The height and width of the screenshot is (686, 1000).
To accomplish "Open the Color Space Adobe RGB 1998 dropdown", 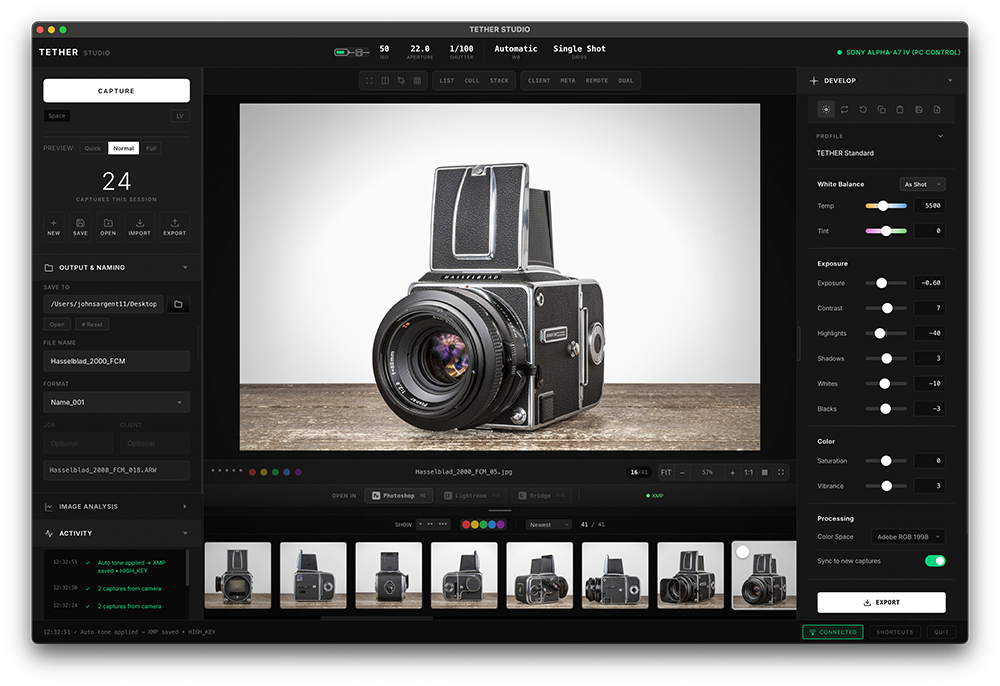I will point(908,537).
